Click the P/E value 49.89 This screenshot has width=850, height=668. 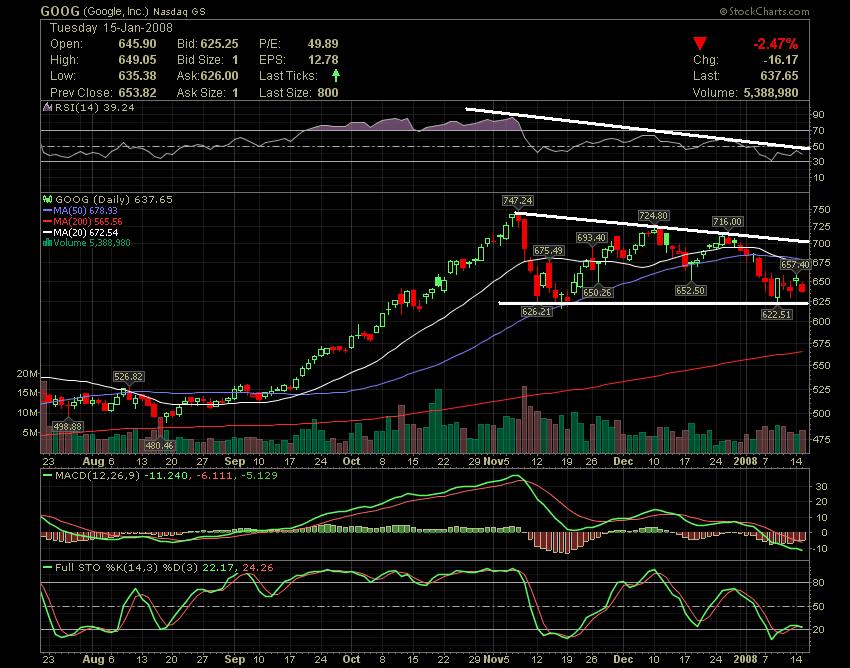point(323,44)
